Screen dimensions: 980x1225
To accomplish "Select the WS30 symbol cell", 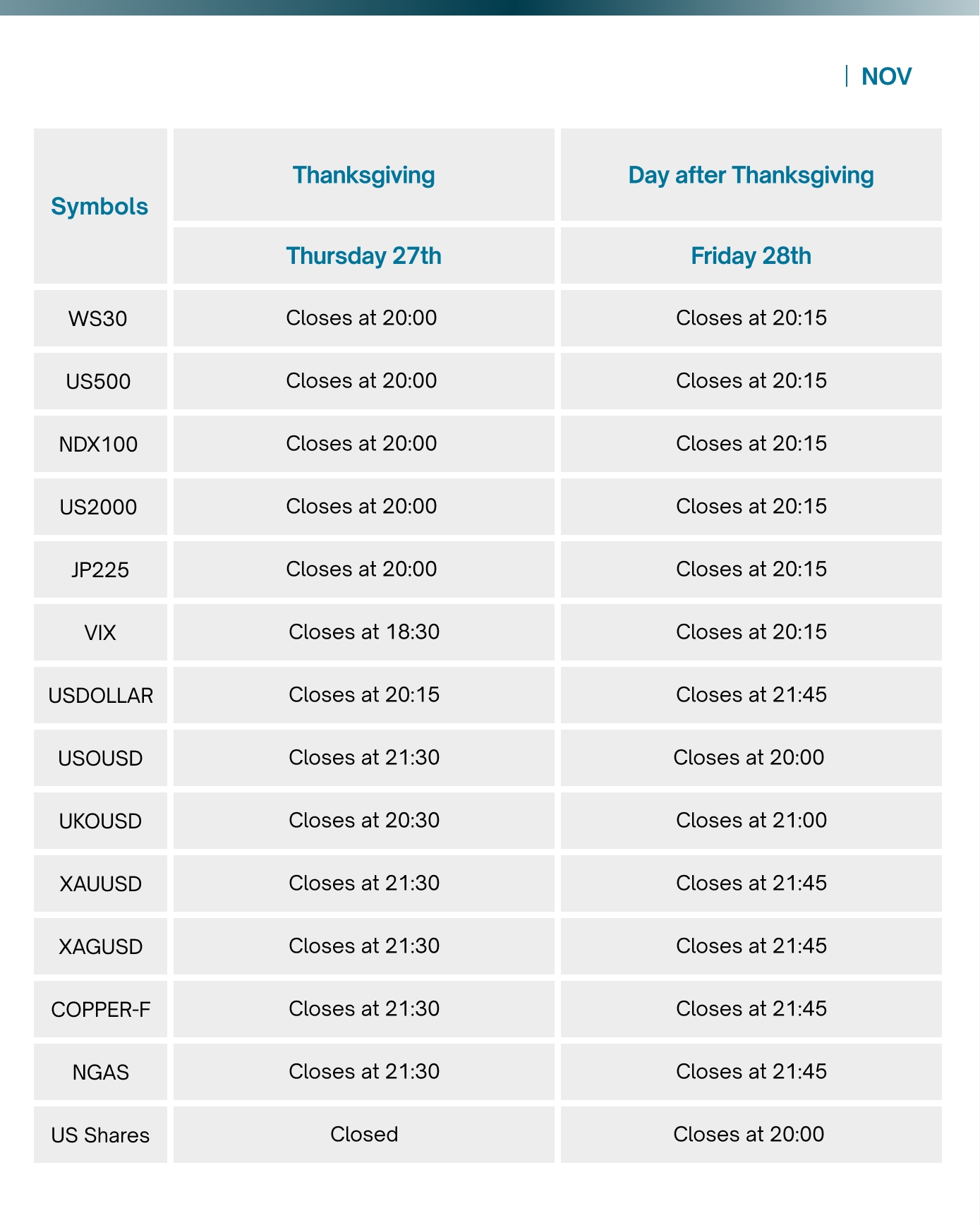I will click(98, 318).
